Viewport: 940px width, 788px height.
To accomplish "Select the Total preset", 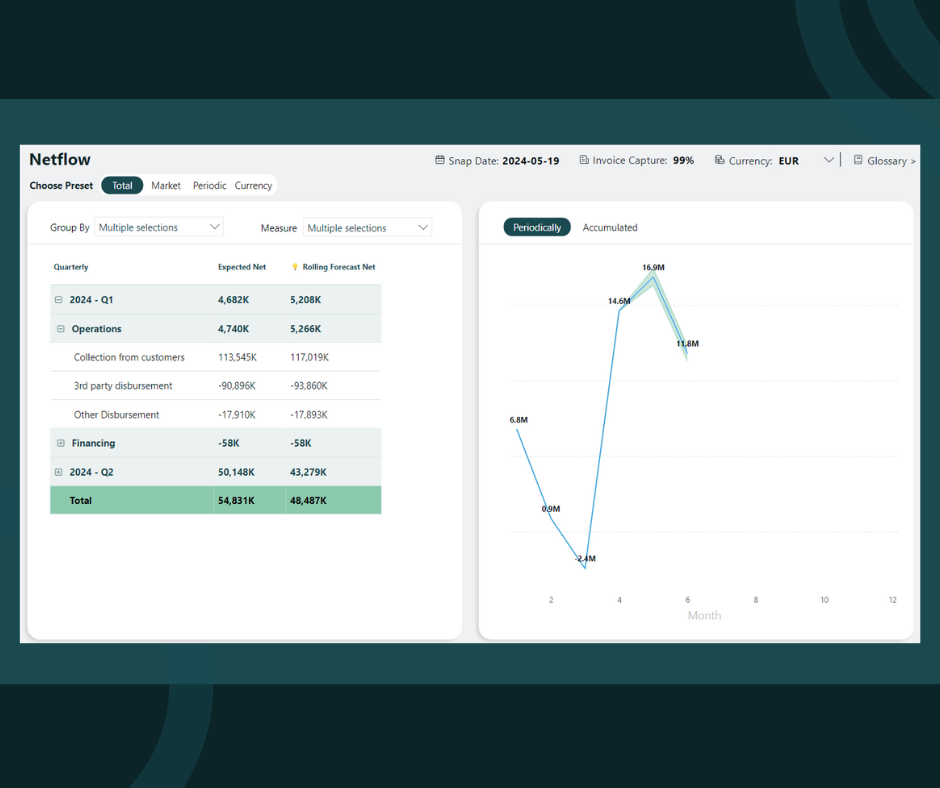I will [122, 186].
